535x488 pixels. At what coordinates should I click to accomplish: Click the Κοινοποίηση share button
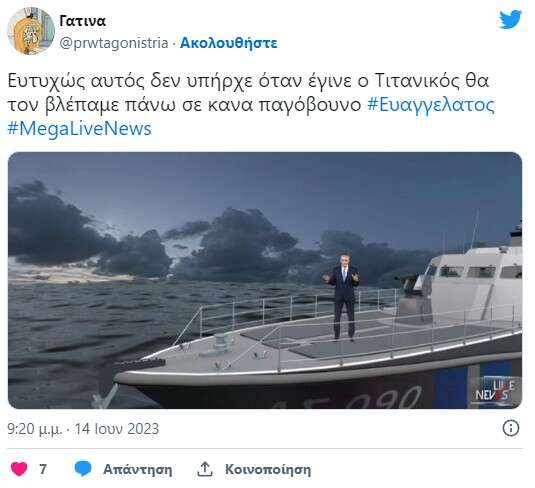(268, 470)
